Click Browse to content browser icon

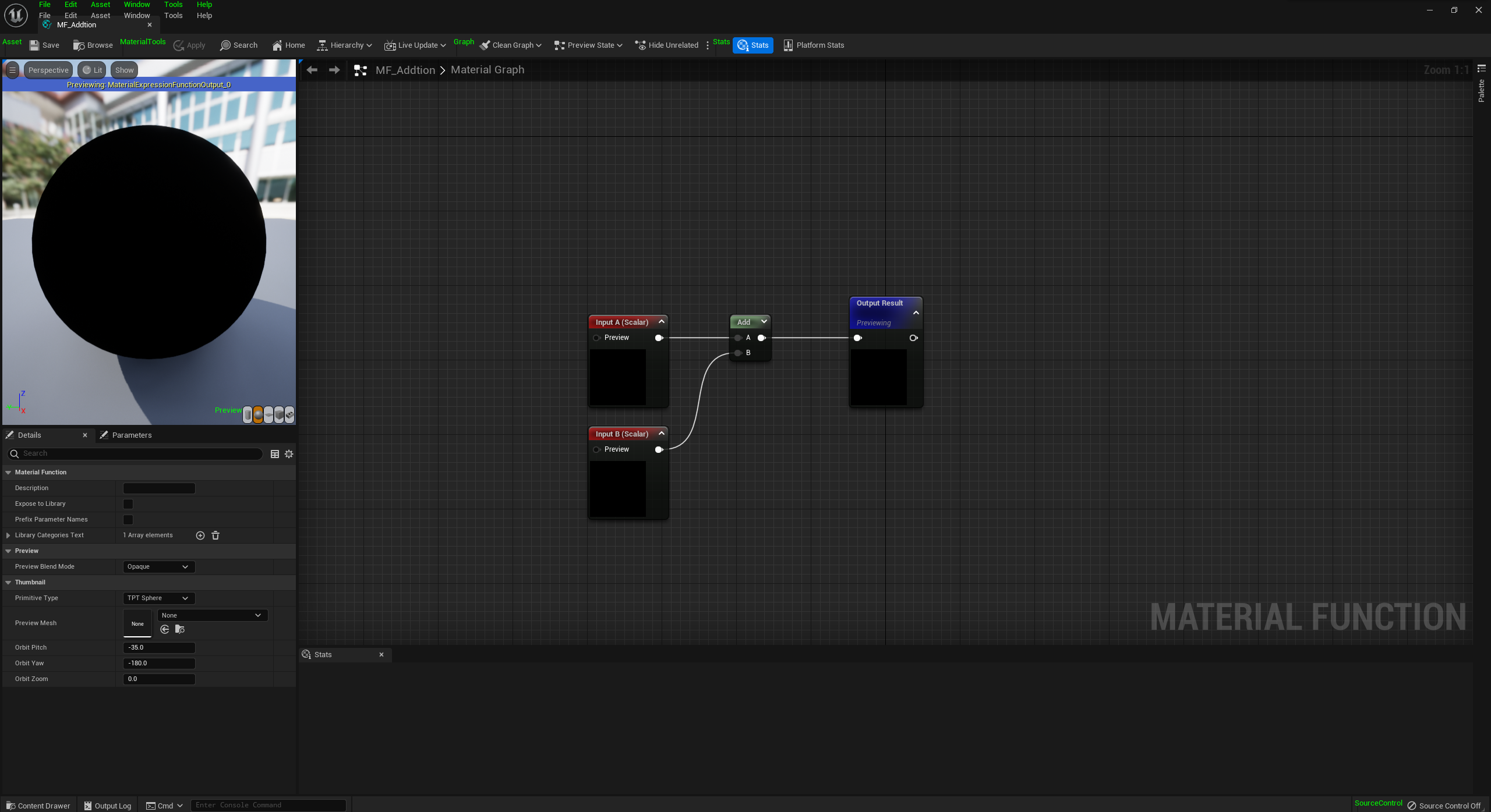(79, 45)
